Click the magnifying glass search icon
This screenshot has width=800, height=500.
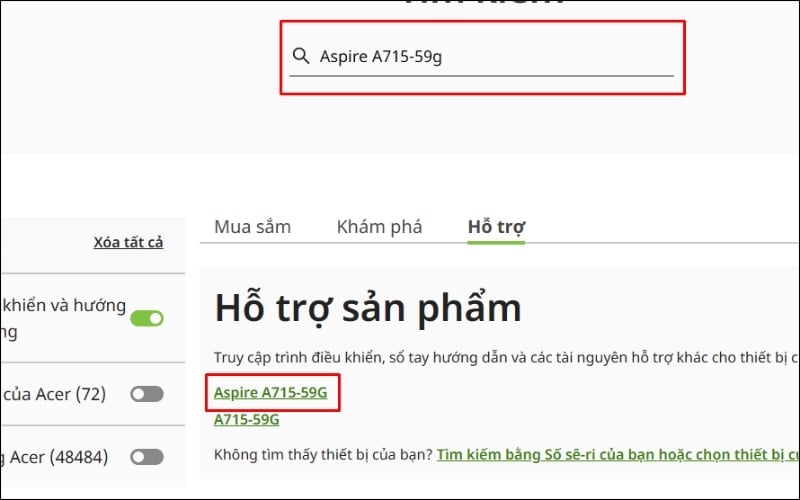301,56
